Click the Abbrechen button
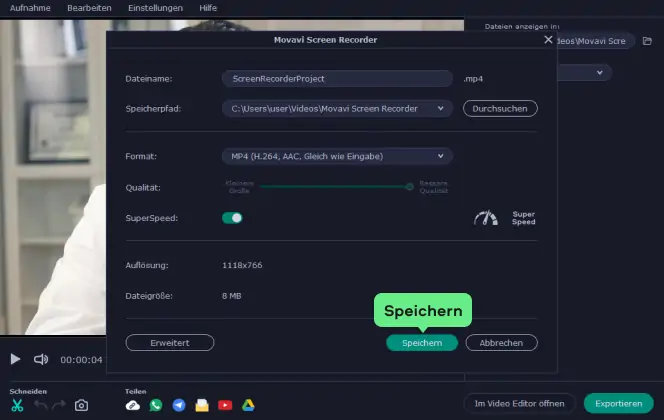 501,343
